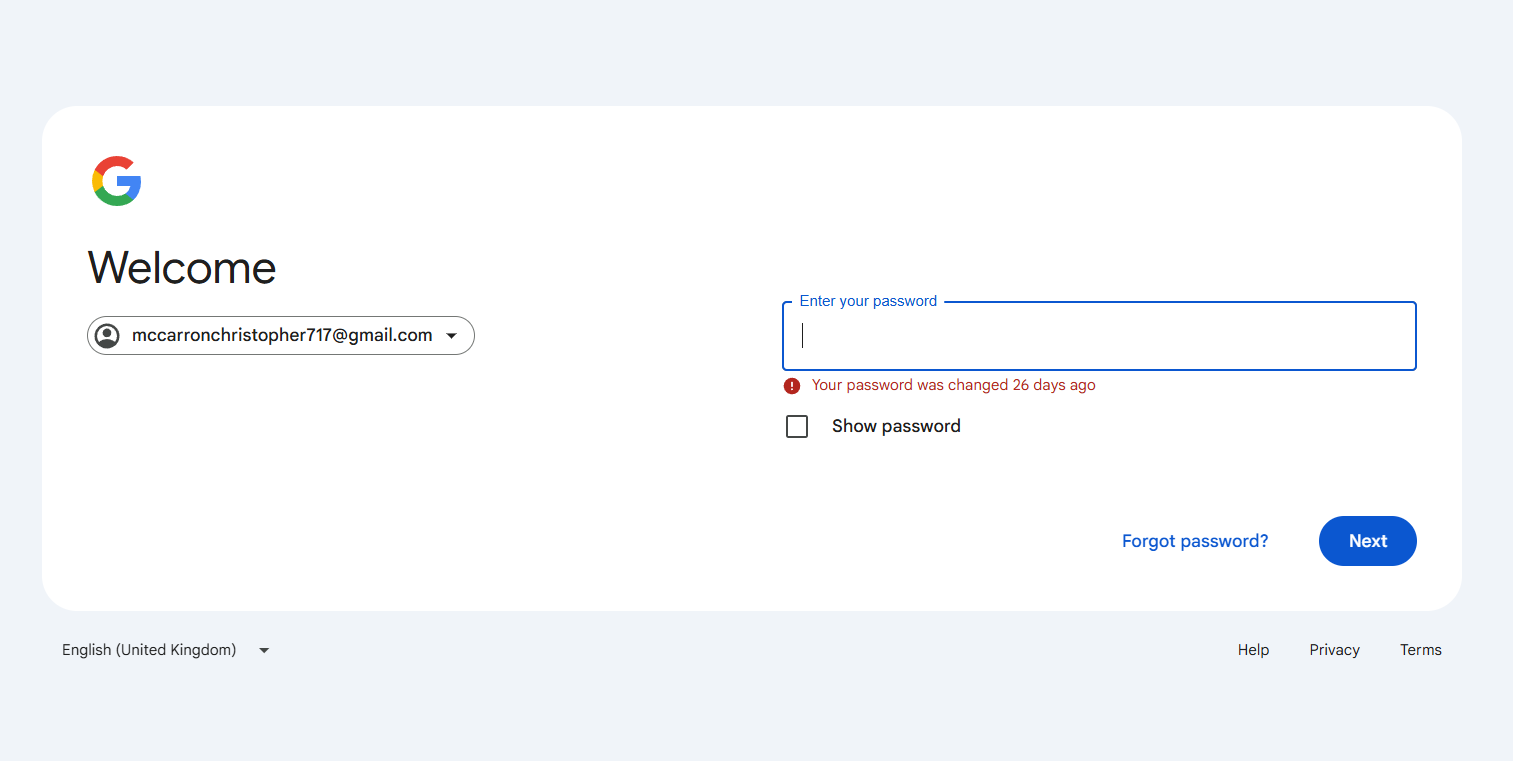Open the Terms link in footer
This screenshot has width=1513, height=761.
[x=1420, y=650]
